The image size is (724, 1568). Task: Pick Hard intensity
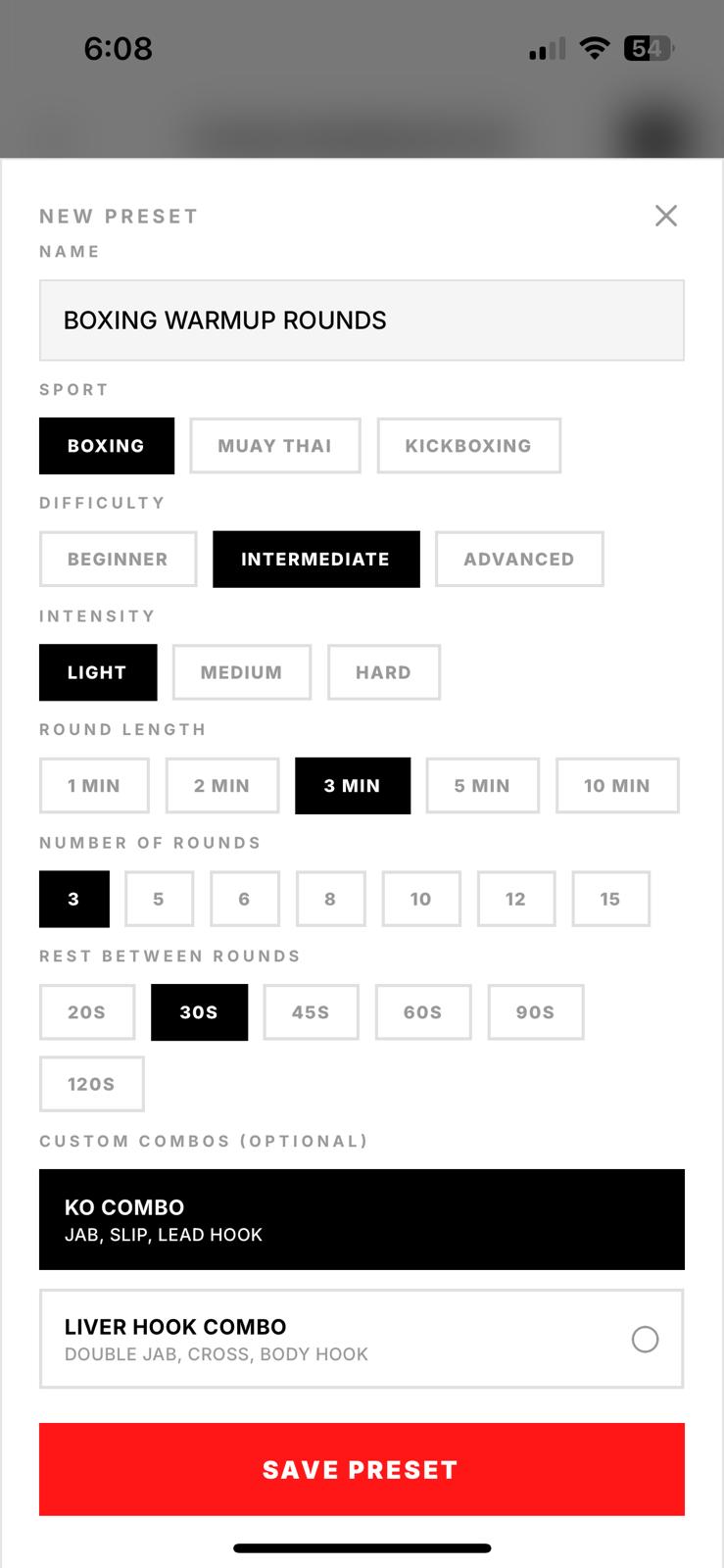383,672
